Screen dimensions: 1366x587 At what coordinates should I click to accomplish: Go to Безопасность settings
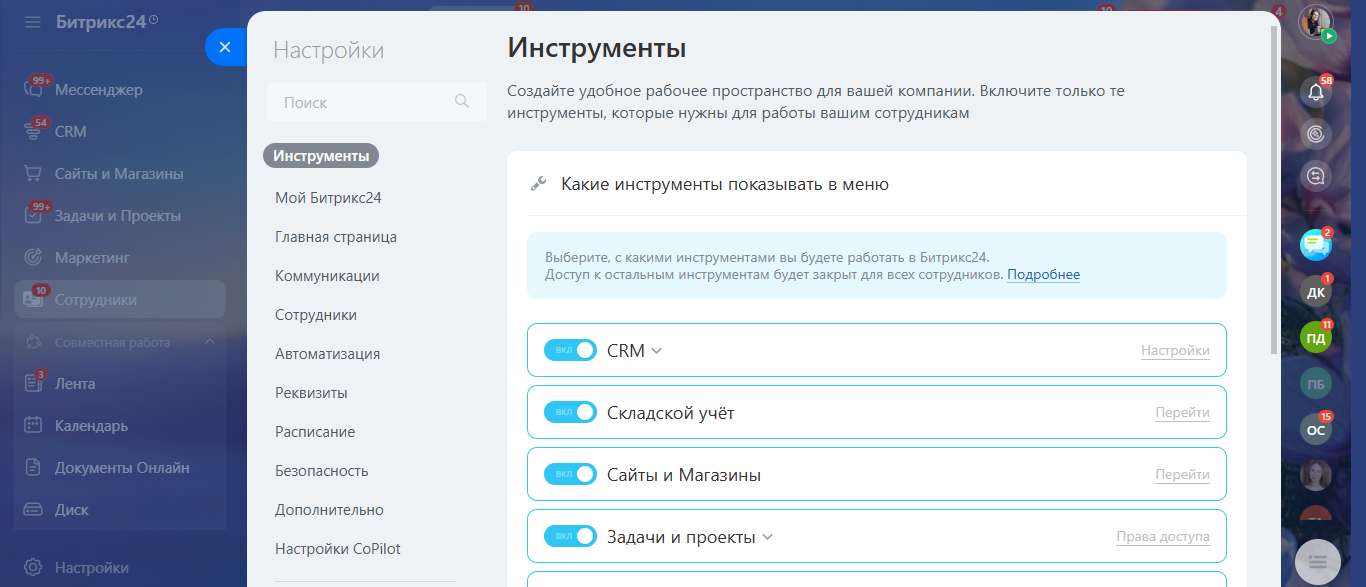pyautogui.click(x=322, y=471)
